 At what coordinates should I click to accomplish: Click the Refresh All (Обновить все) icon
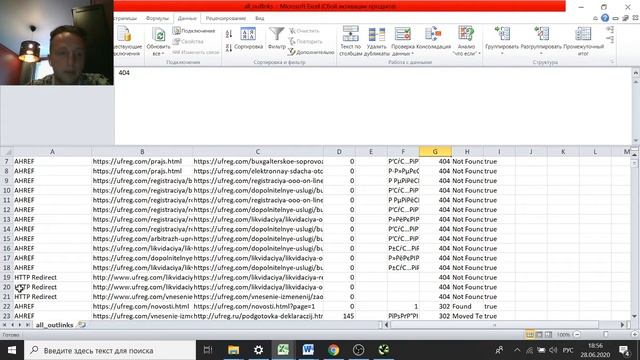point(158,35)
